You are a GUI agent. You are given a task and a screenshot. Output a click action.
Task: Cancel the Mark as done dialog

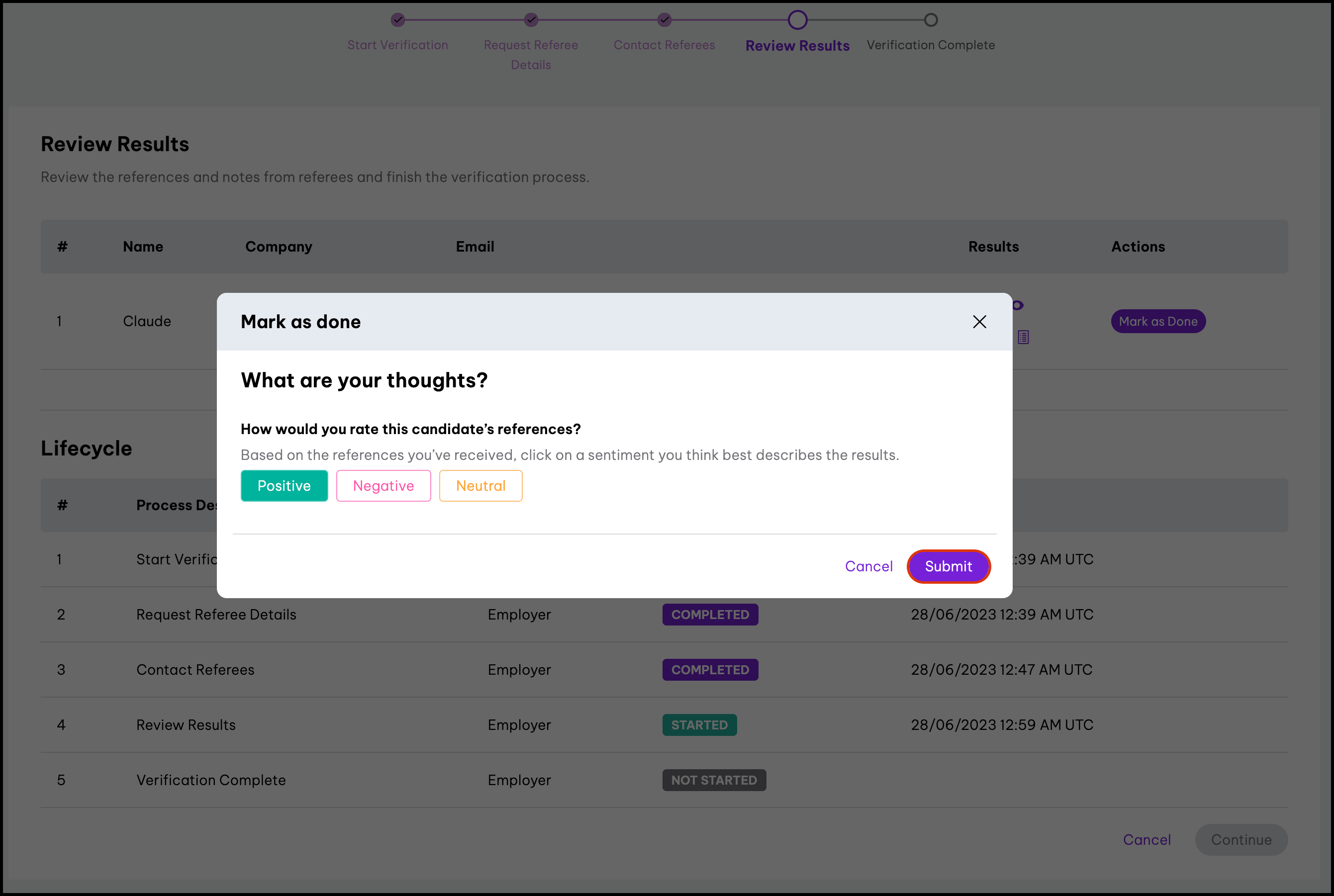868,566
